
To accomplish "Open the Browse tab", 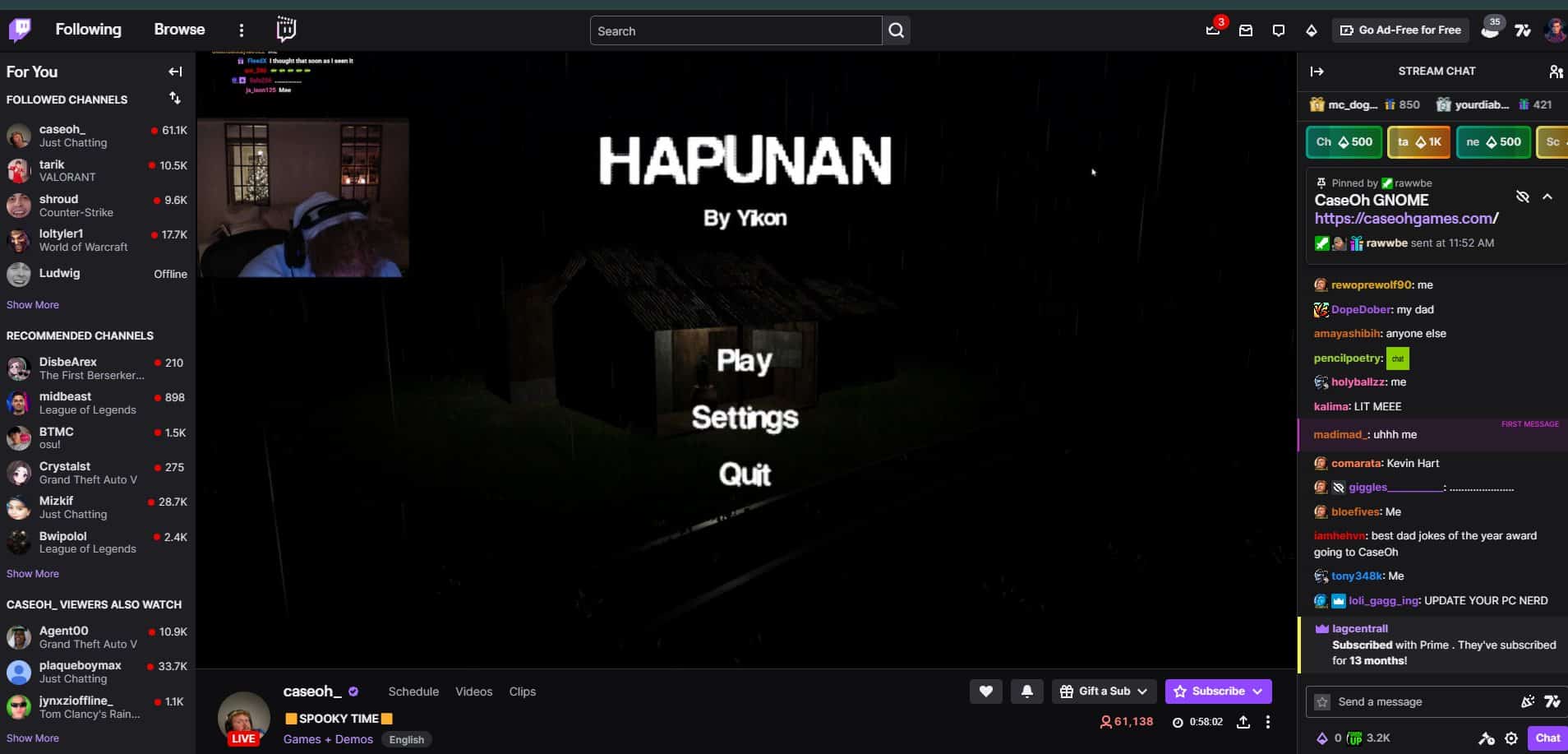I will click(x=179, y=30).
